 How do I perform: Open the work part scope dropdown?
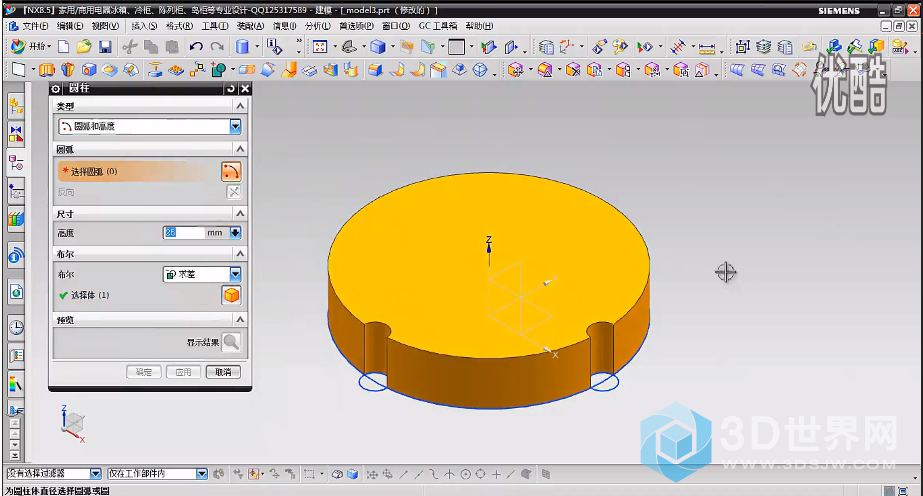tap(202, 474)
